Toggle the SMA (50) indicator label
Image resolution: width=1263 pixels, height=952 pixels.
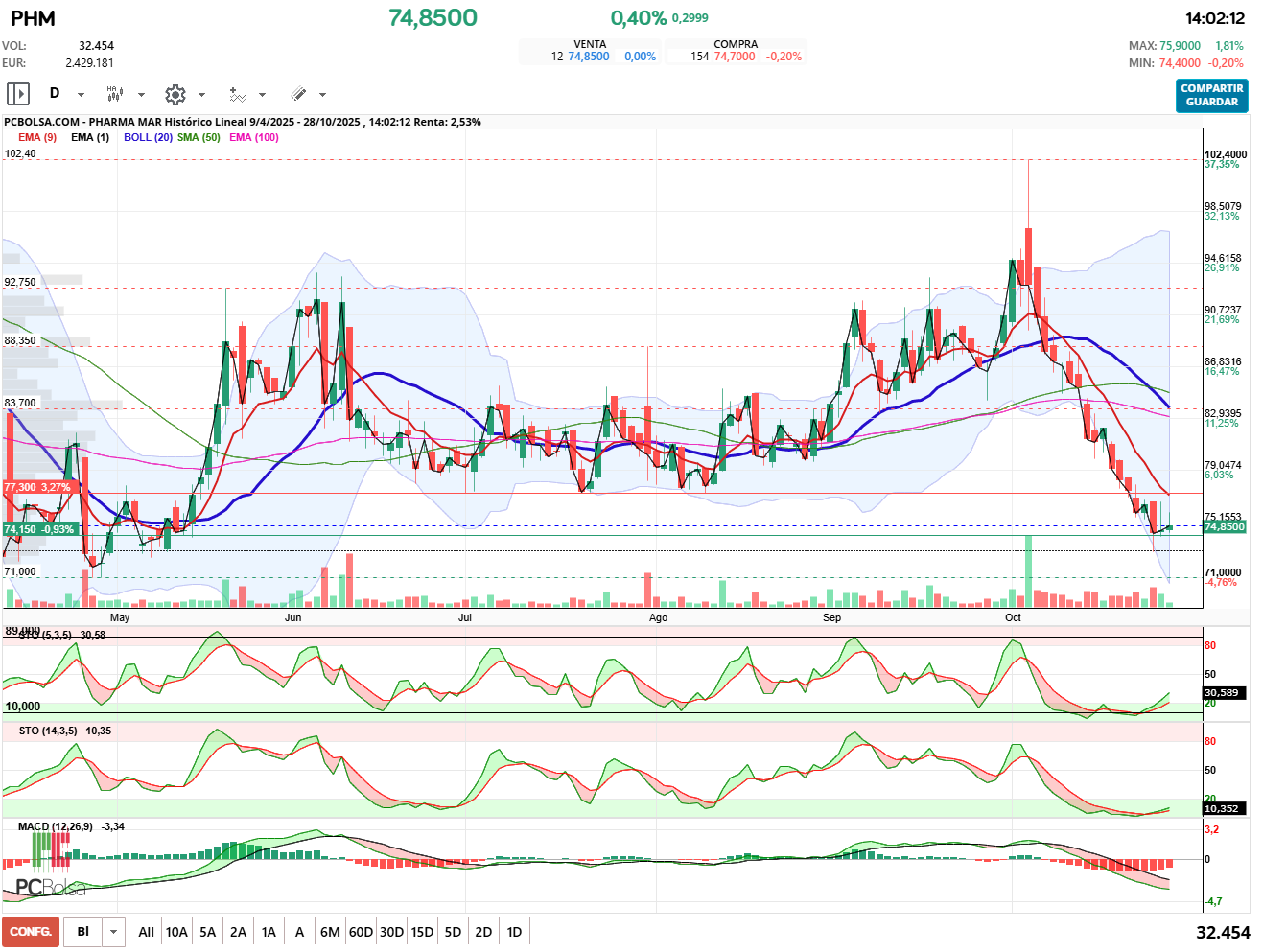[x=199, y=137]
